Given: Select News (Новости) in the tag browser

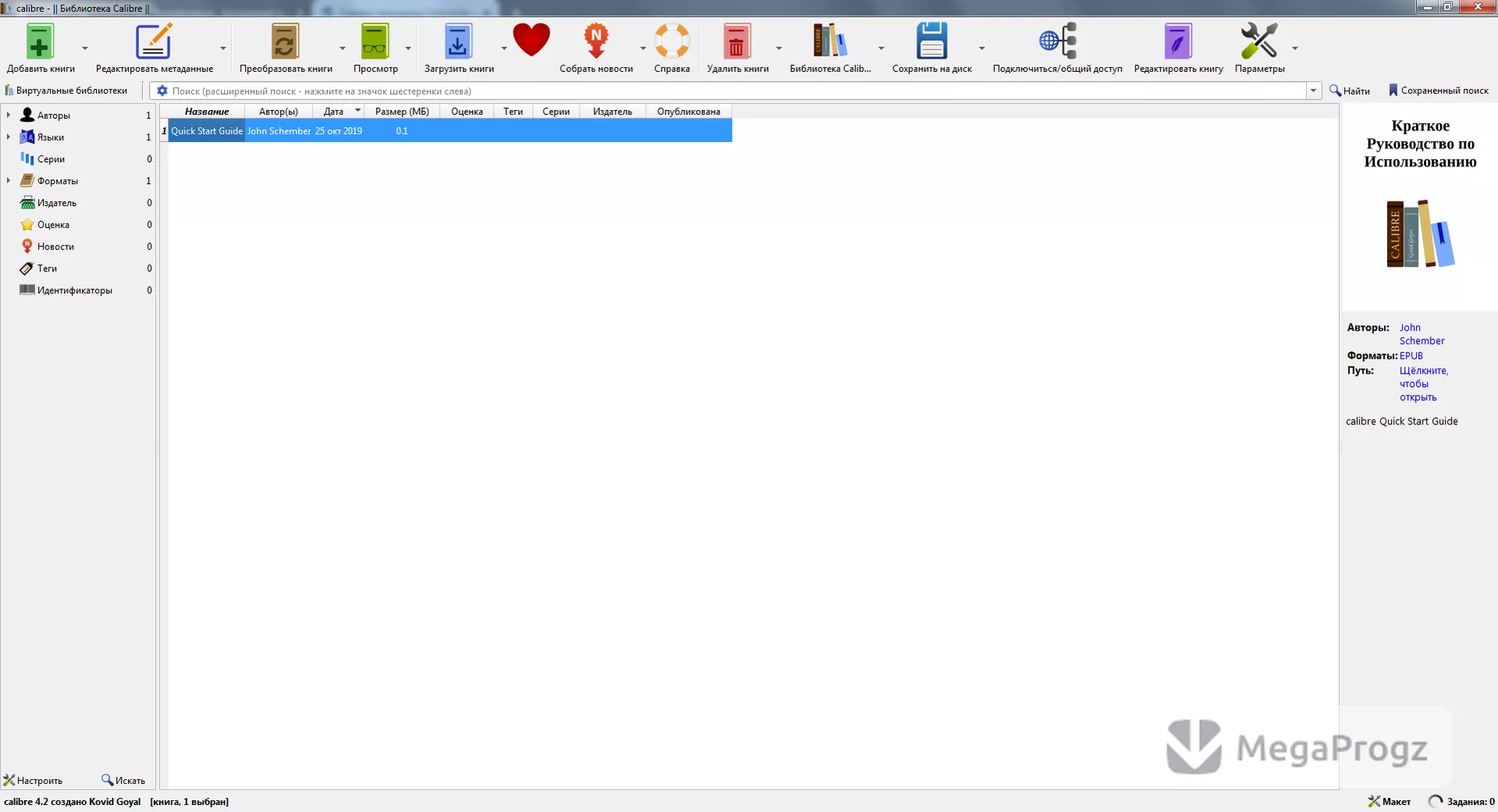Looking at the screenshot, I should tap(55, 246).
